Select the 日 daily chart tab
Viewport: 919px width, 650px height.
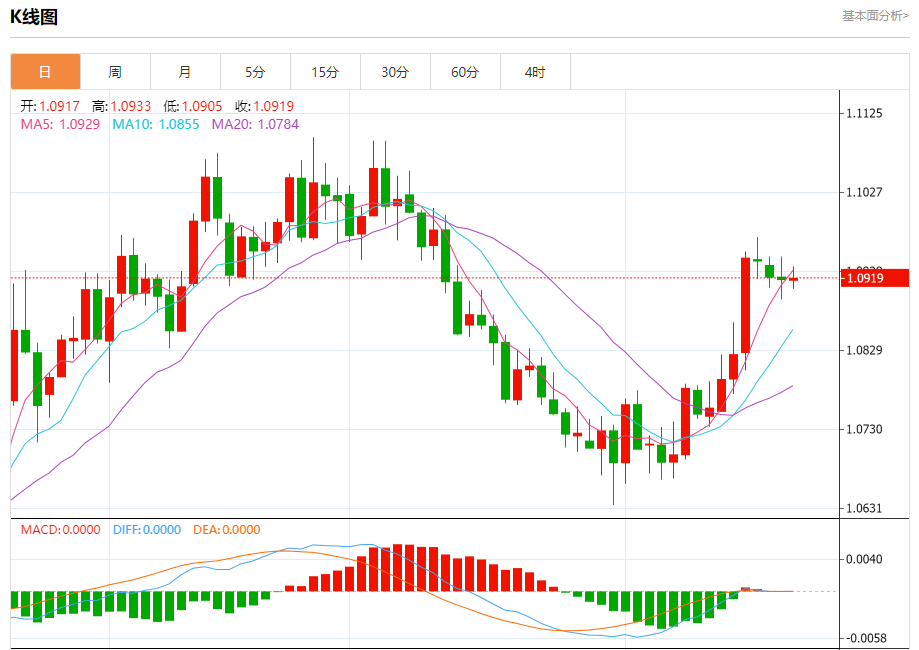45,72
